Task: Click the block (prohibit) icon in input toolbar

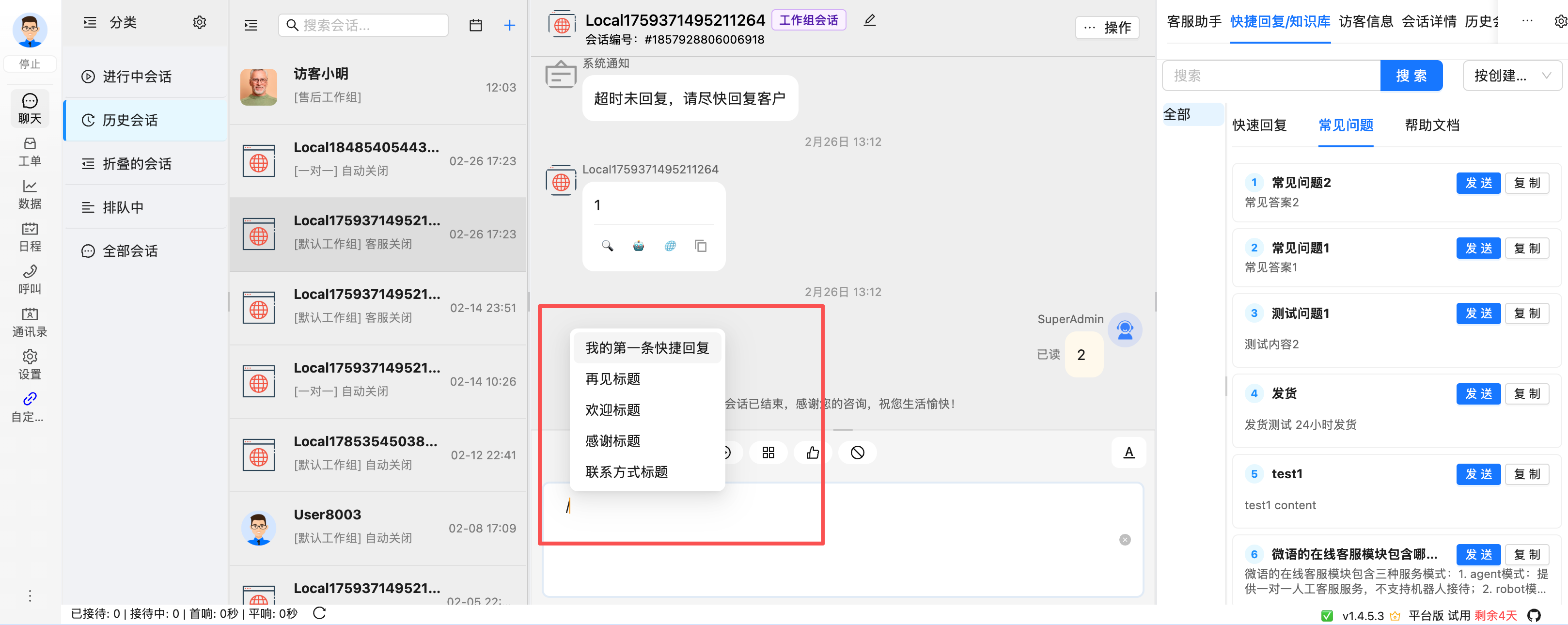Action: 857,452
